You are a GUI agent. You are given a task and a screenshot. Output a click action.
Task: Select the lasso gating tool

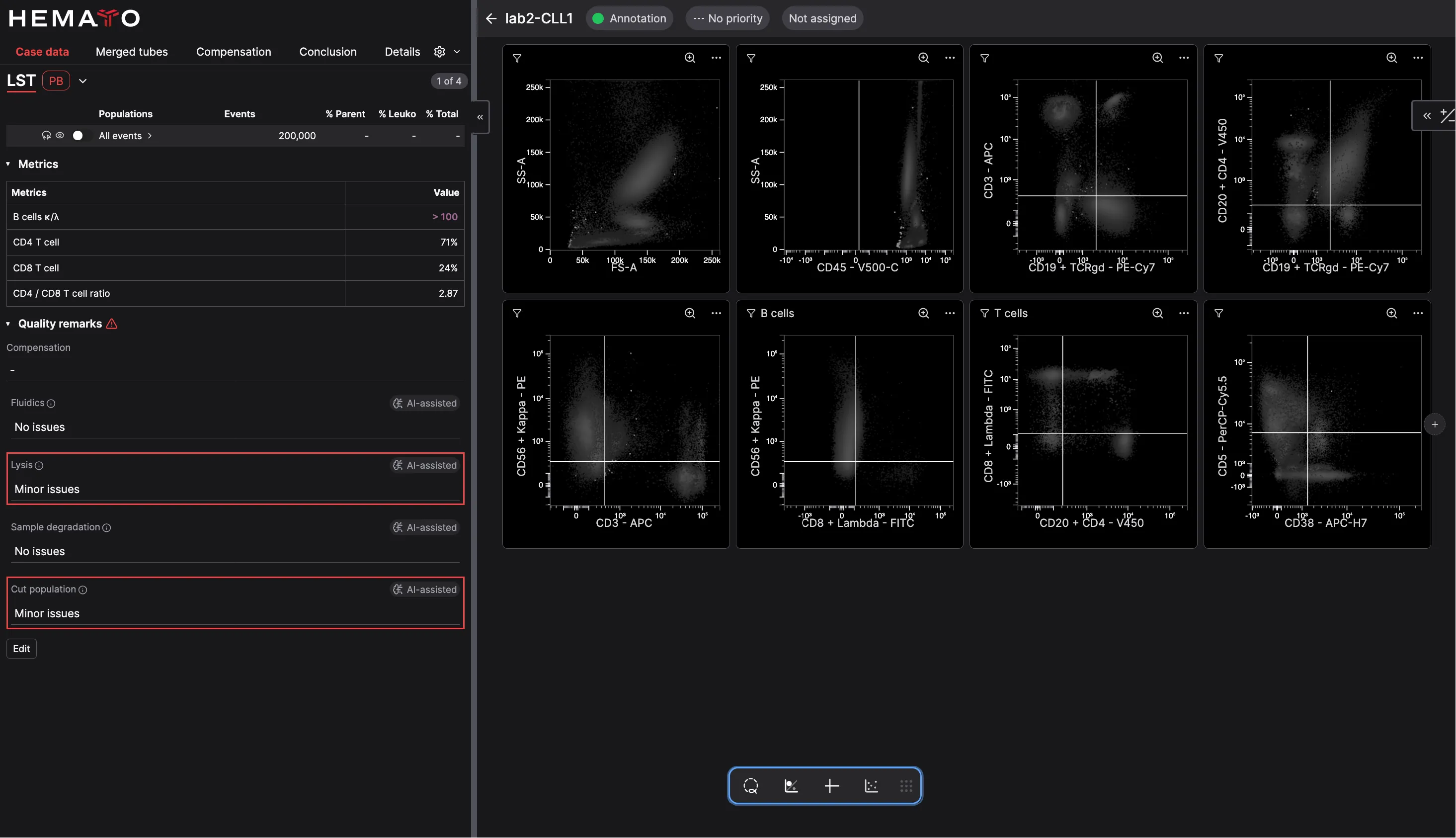(751, 786)
